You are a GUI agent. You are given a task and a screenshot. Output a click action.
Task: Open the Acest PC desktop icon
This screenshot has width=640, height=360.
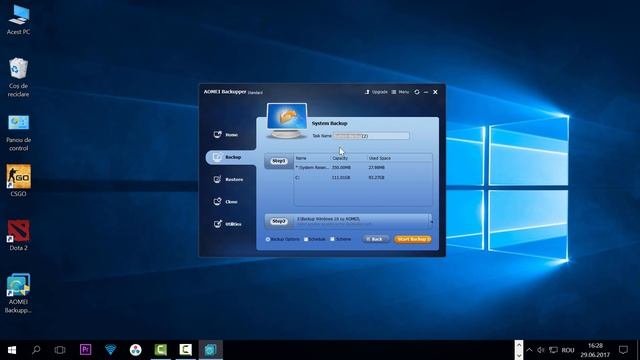point(18,20)
